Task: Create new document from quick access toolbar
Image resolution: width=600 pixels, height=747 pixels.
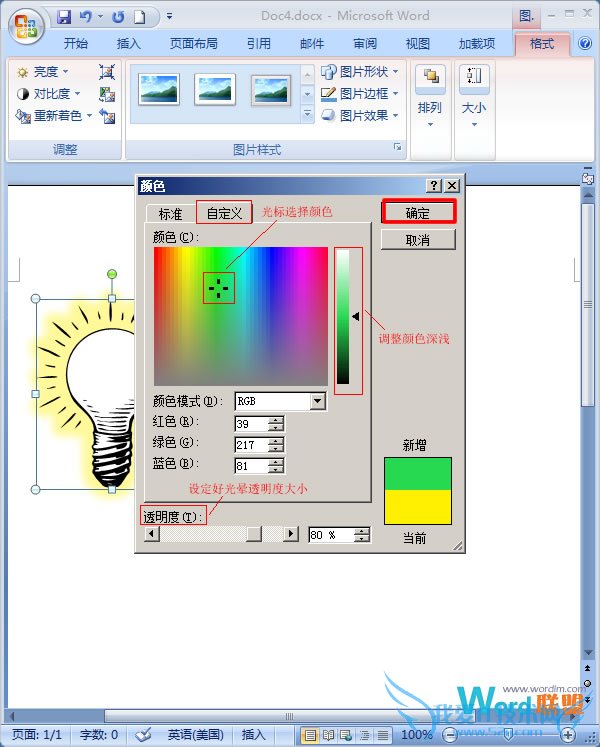Action: coord(139,17)
